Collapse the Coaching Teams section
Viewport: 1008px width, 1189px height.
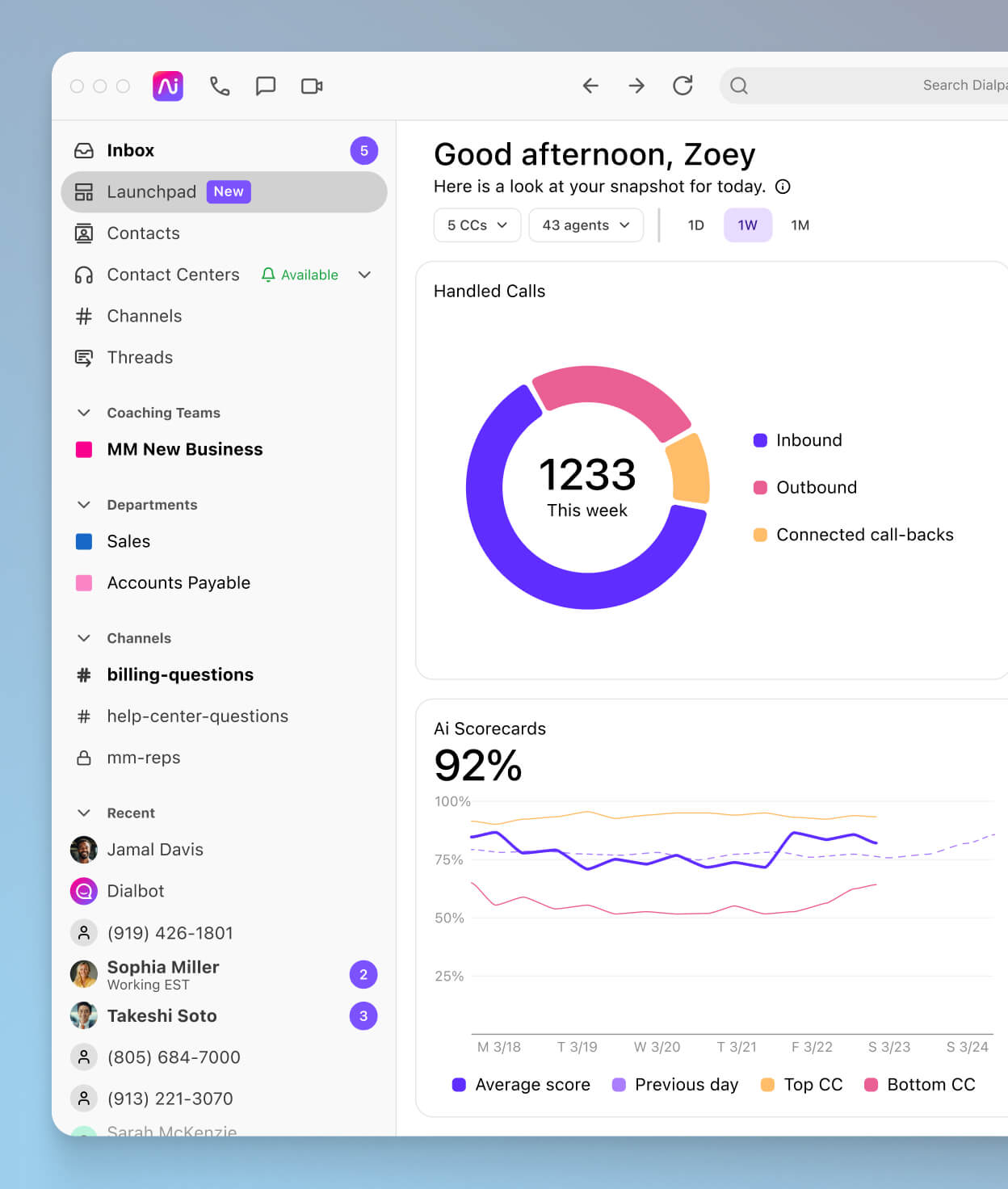[x=84, y=413]
